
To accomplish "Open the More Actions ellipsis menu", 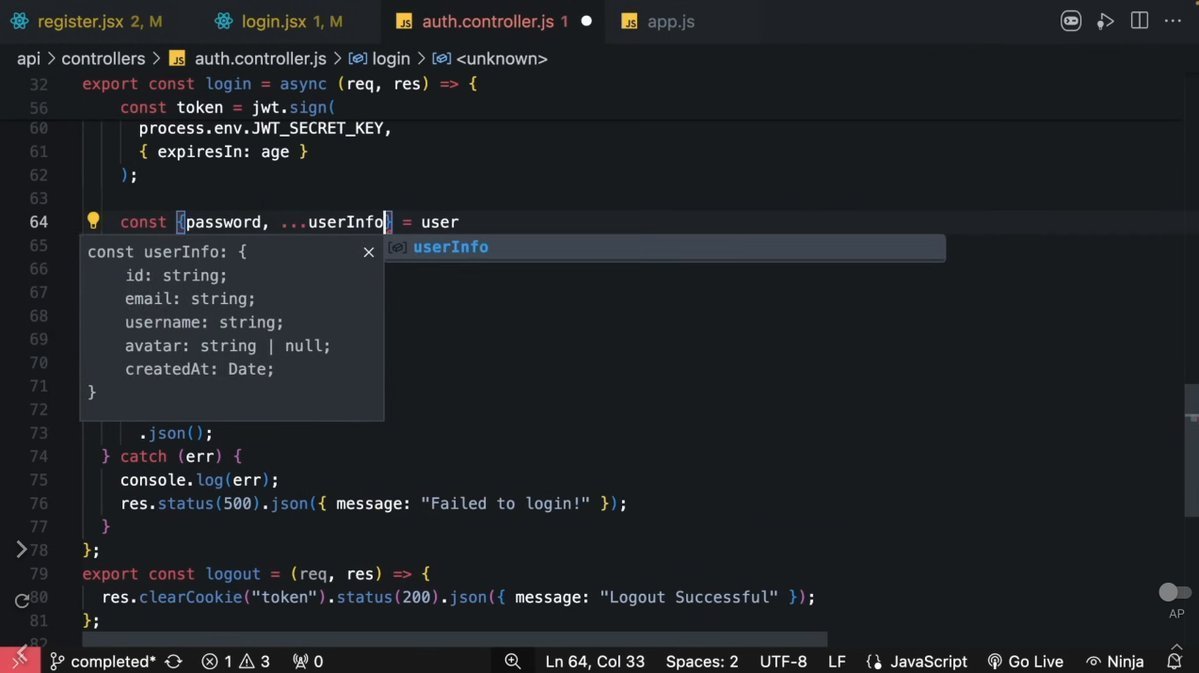I will pyautogui.click(x=1173, y=21).
